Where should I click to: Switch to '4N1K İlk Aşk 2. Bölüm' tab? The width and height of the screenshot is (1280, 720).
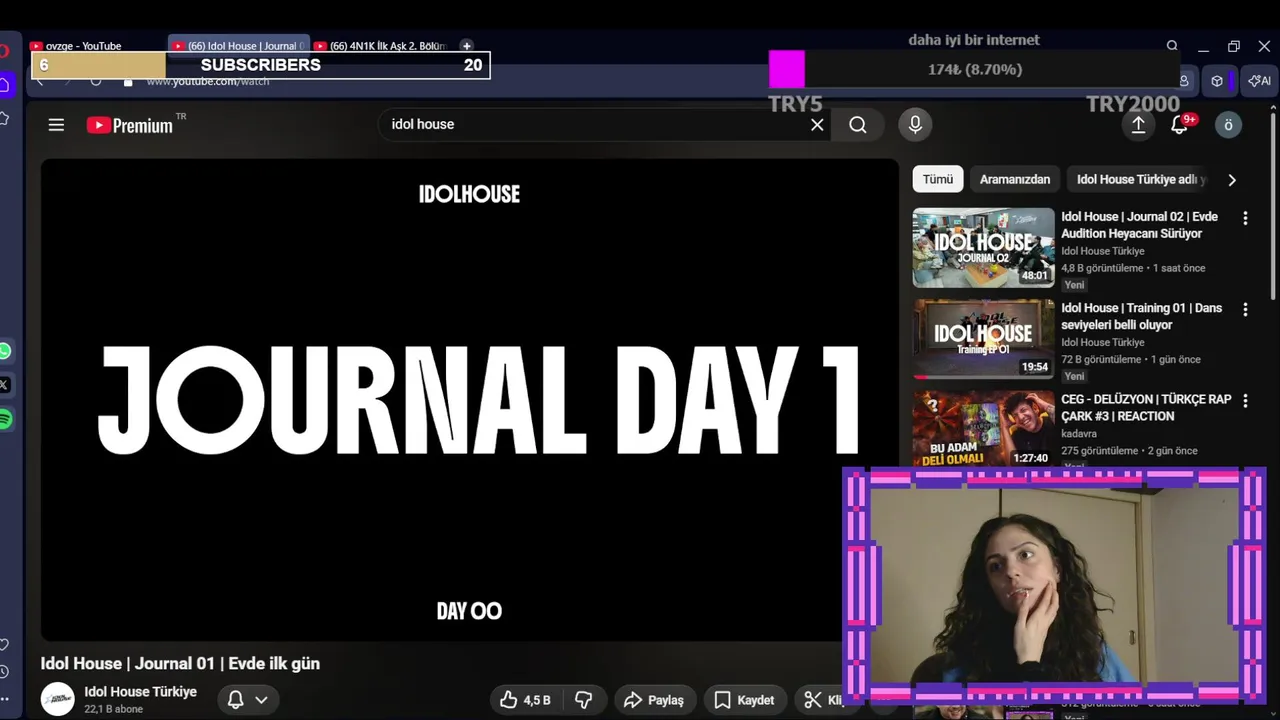pyautogui.click(x=382, y=46)
